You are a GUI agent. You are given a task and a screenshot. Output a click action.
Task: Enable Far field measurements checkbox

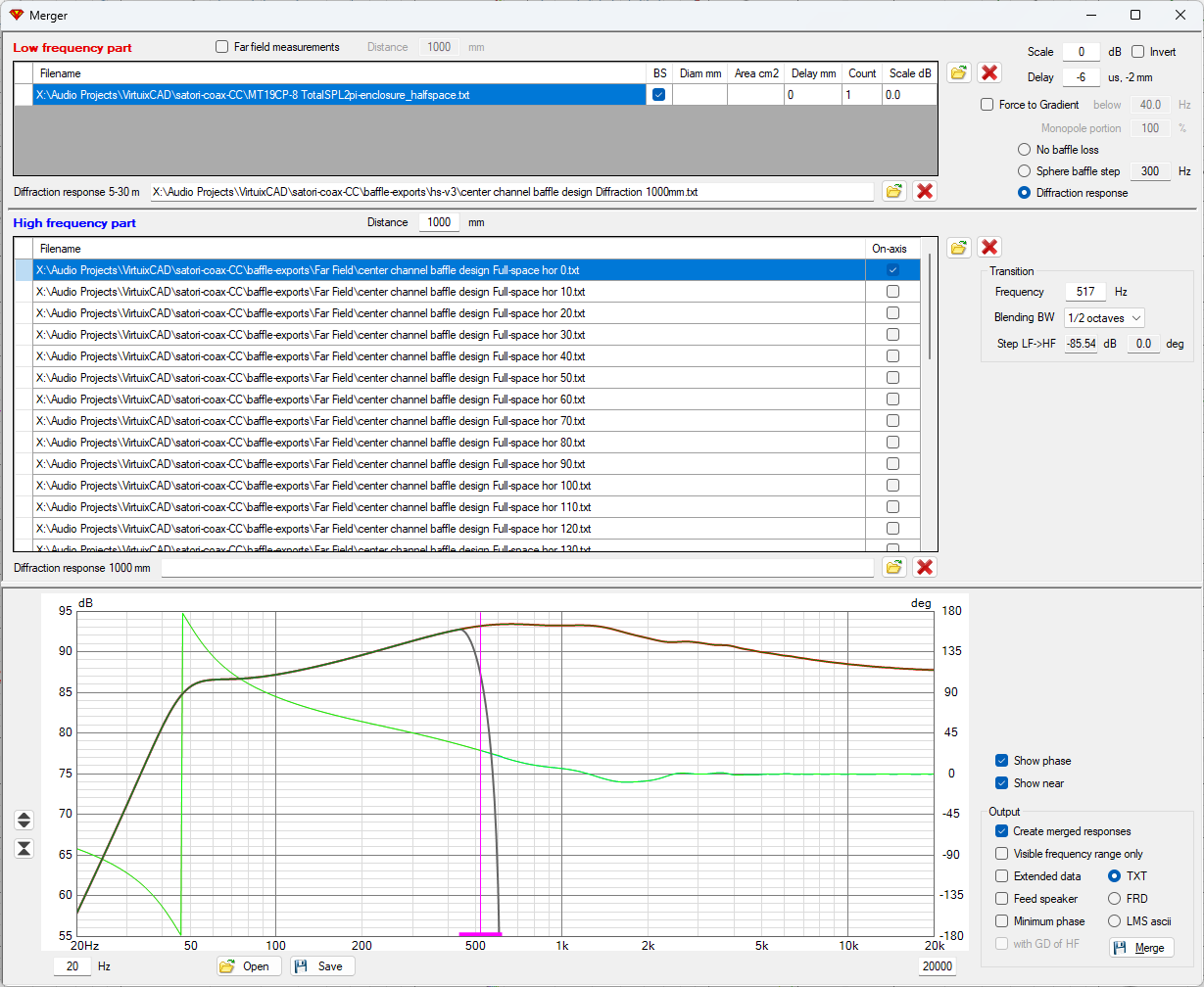[x=222, y=47]
